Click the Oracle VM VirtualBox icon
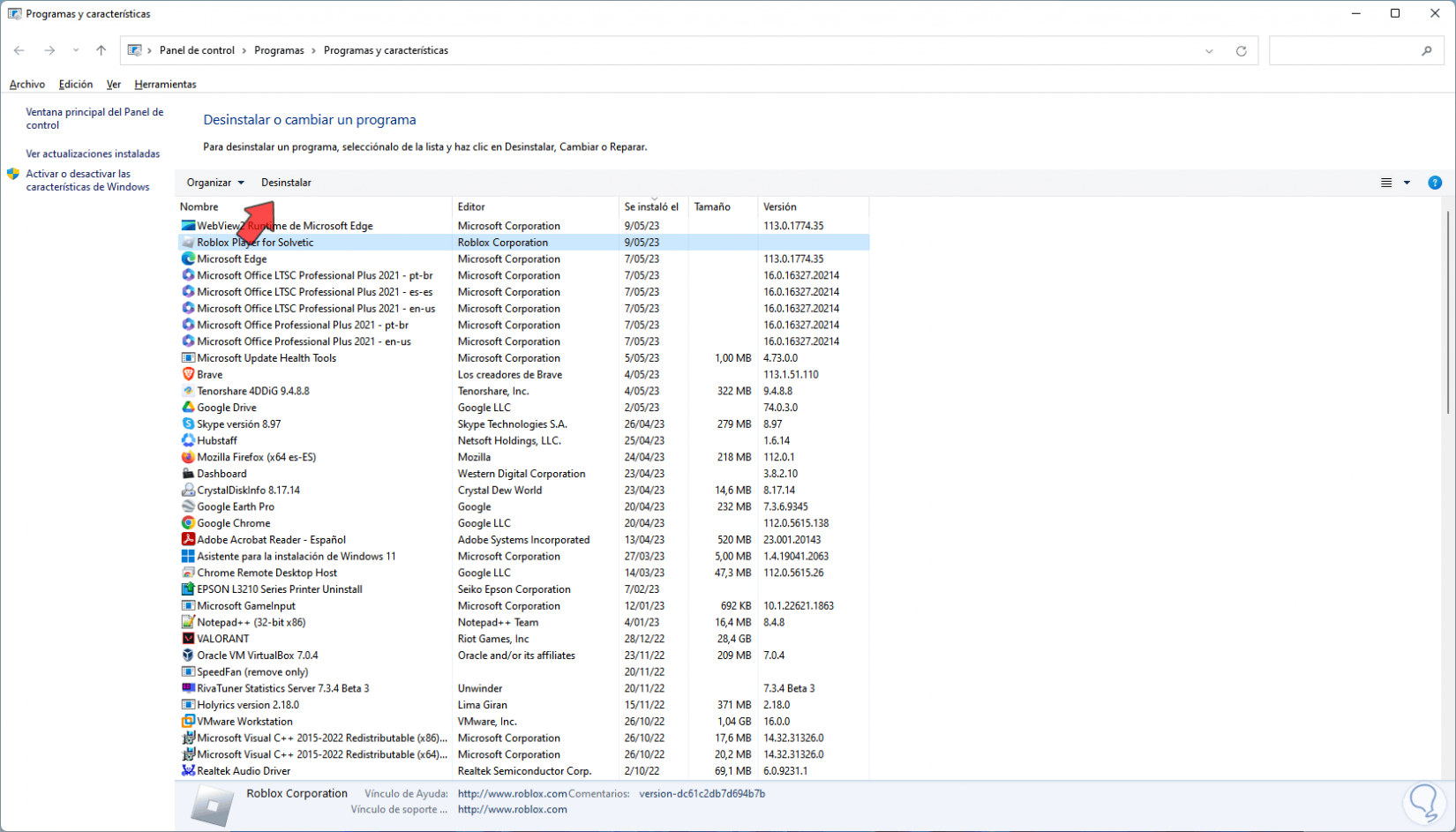This screenshot has height=832, width=1456. point(188,656)
